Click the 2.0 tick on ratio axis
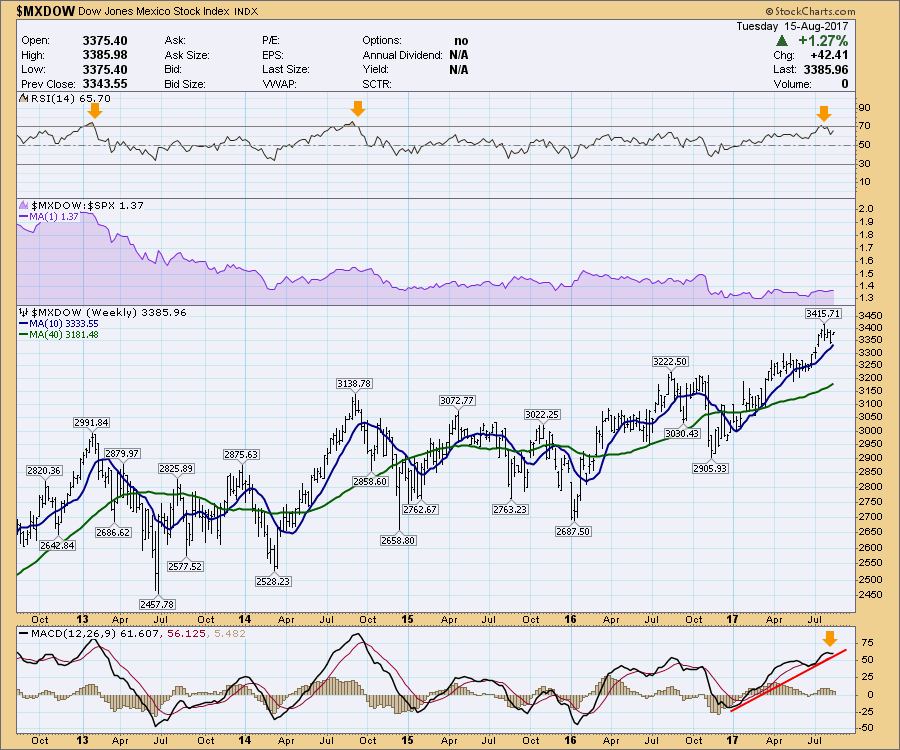The width and height of the screenshot is (900, 750). pos(867,209)
